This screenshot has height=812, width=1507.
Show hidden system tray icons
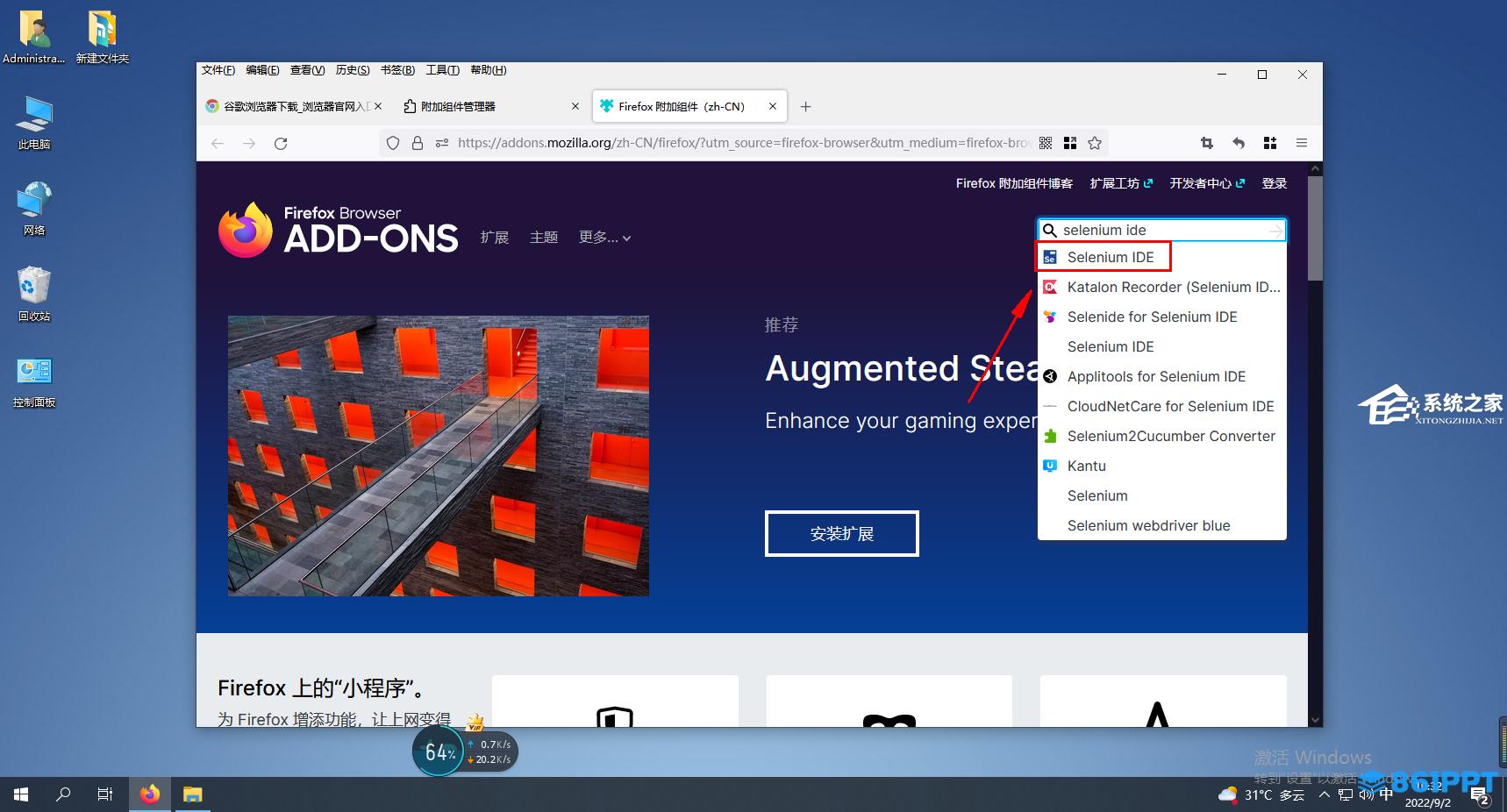[1324, 795]
